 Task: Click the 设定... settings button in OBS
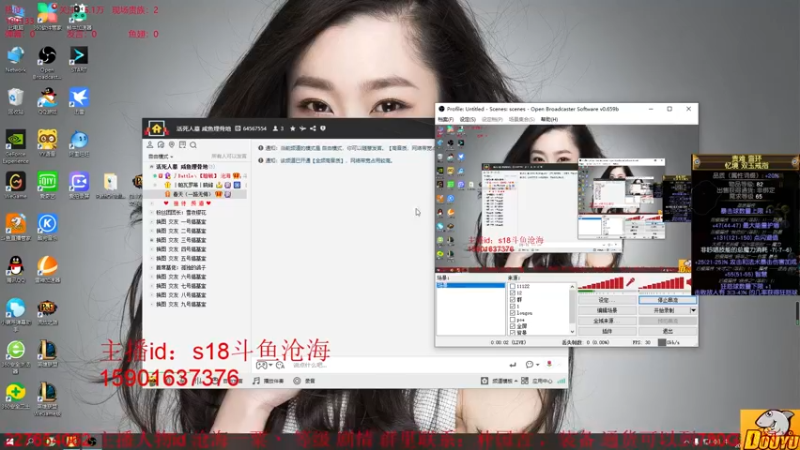(607, 300)
